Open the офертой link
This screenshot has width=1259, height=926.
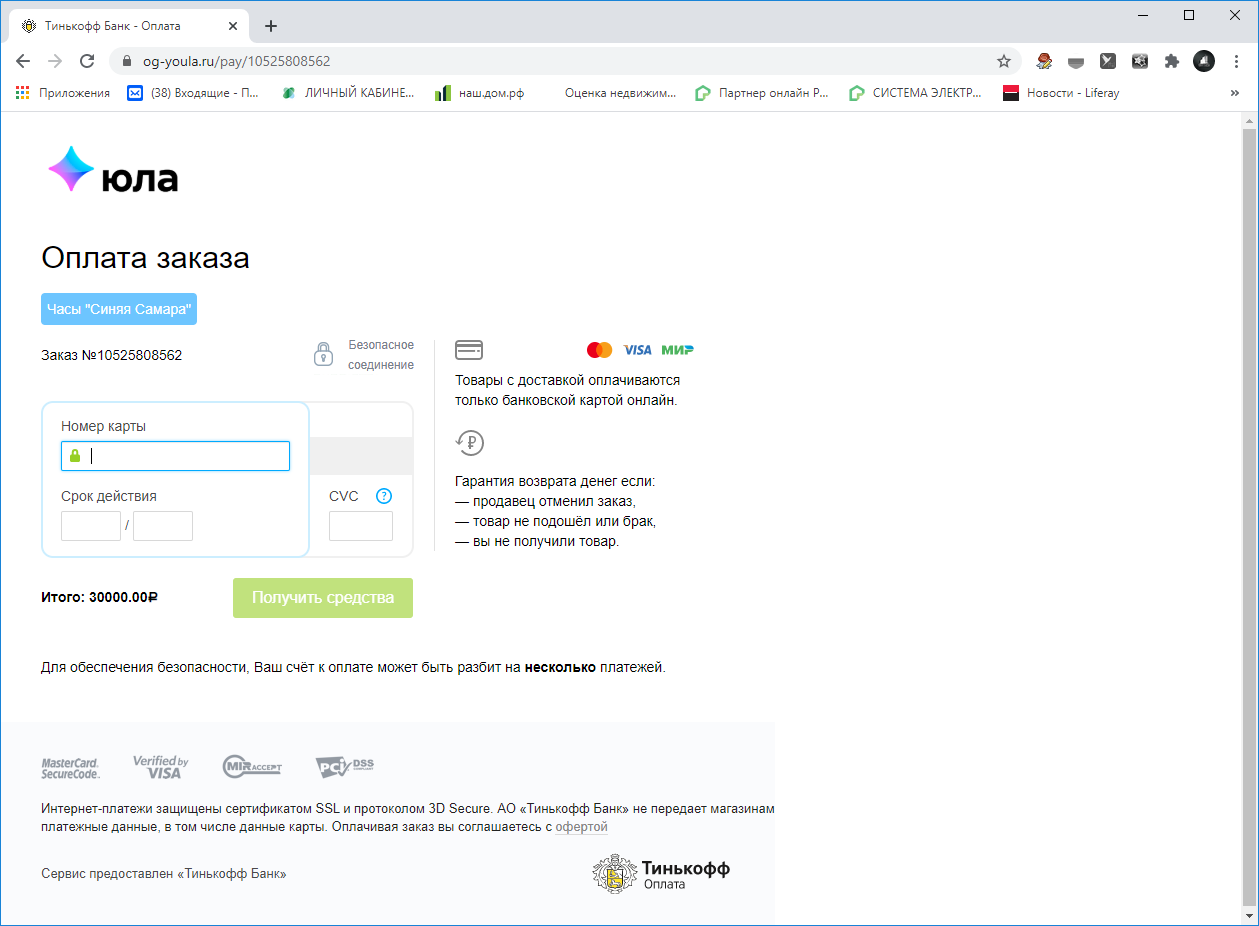coord(582,828)
